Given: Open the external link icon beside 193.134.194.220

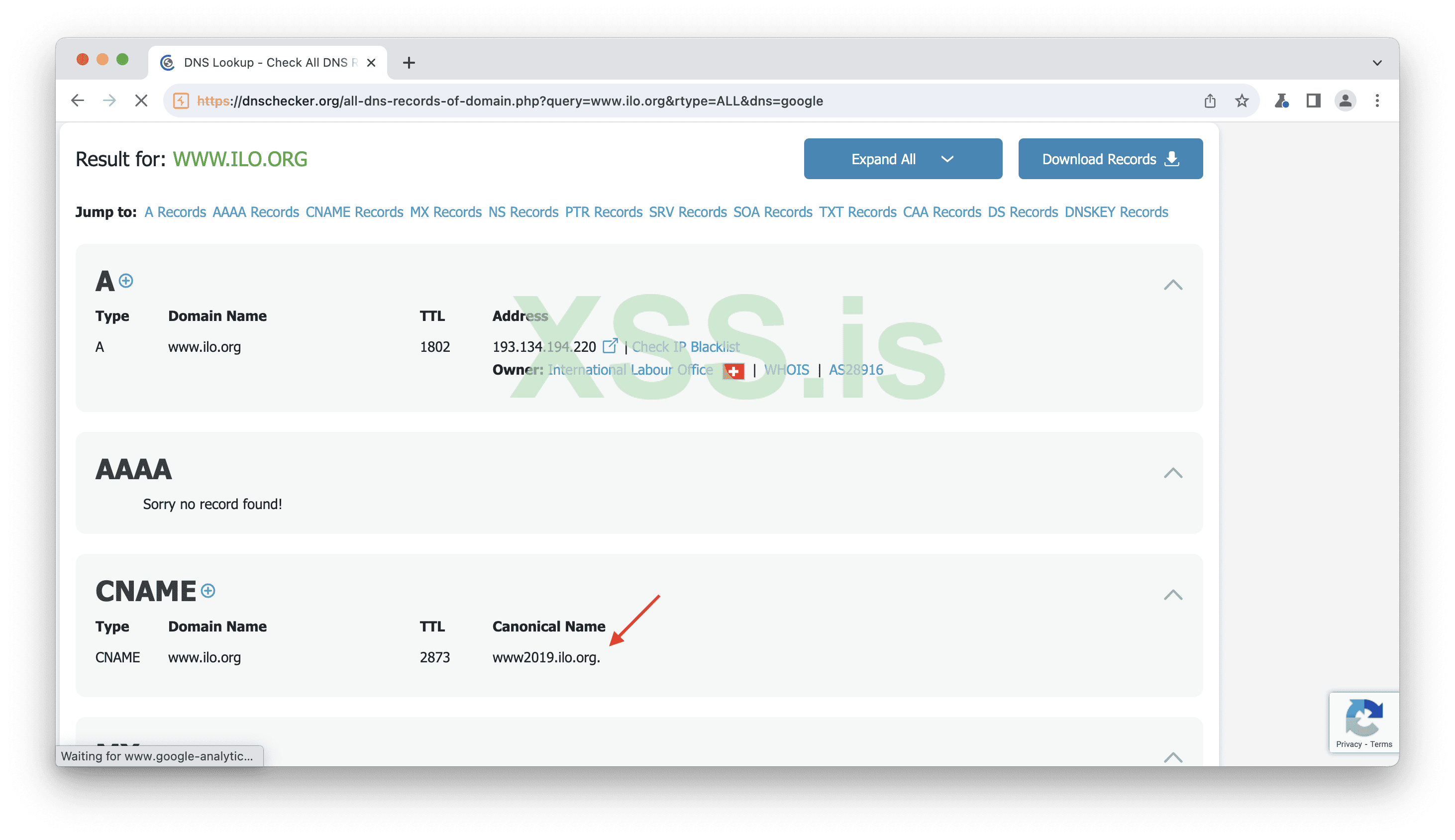Looking at the screenshot, I should 610,346.
